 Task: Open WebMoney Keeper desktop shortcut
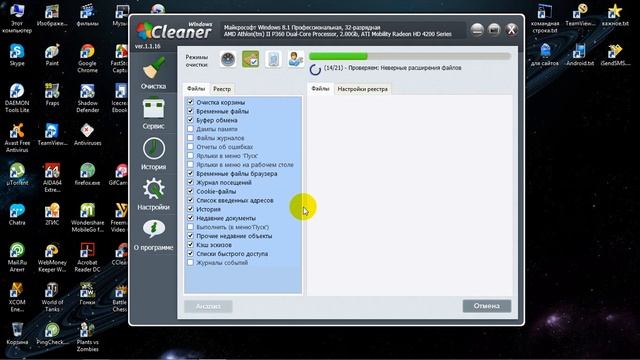tap(52, 258)
